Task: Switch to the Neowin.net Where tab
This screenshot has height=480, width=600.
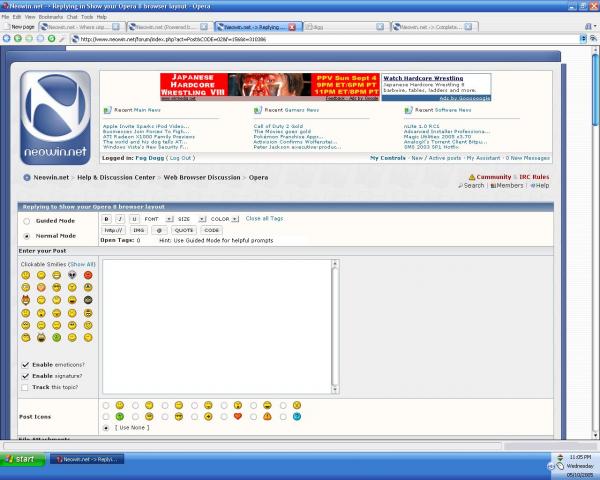Action: click(80, 27)
